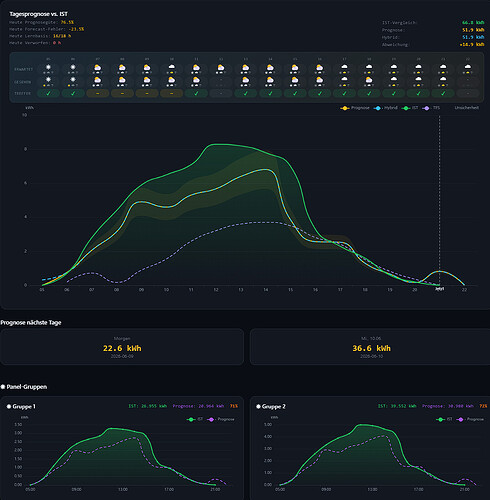Click the Prognose nächste Tage heading

31,323
